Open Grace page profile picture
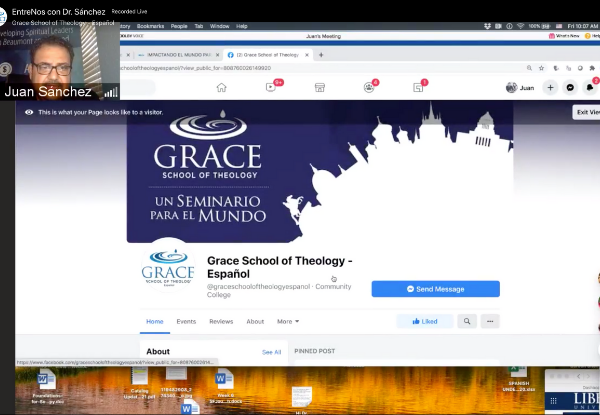Screen dimensions: 600x415 coord(168,266)
